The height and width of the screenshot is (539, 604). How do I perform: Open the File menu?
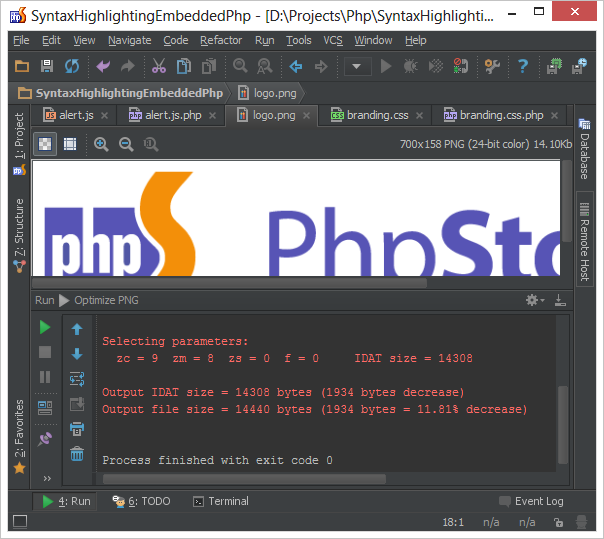click(21, 40)
